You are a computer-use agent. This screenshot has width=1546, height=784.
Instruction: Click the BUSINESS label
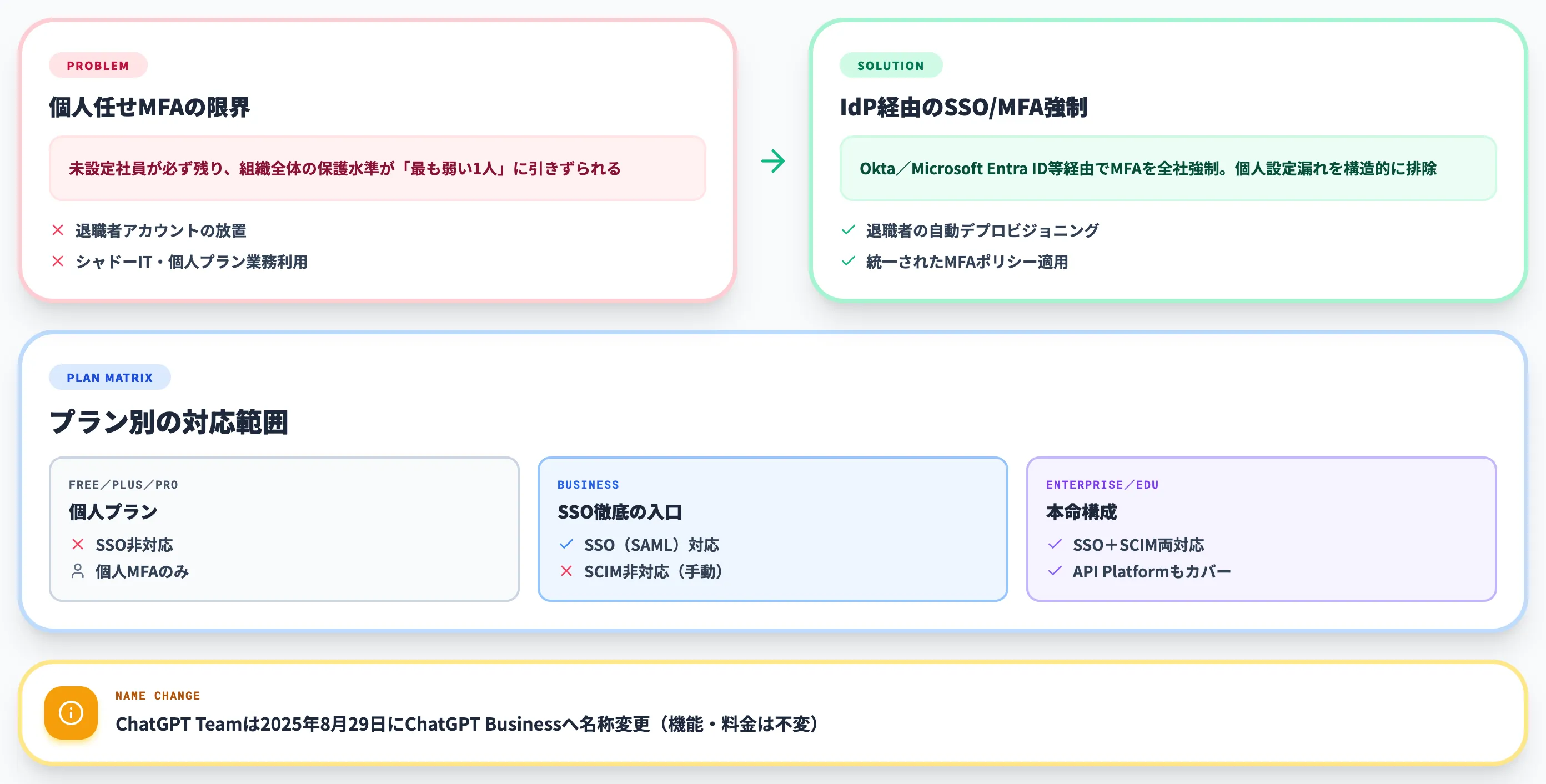[588, 485]
